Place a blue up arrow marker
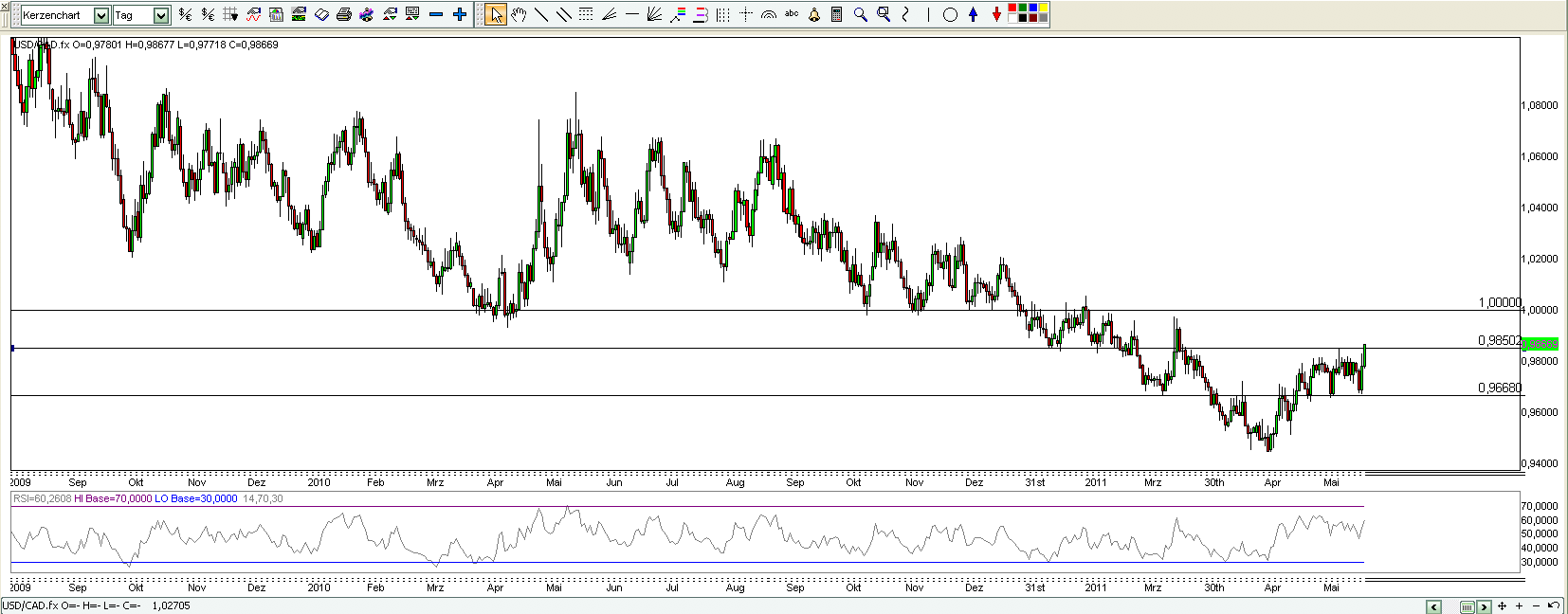Viewport: 1568px width, 614px height. click(973, 14)
